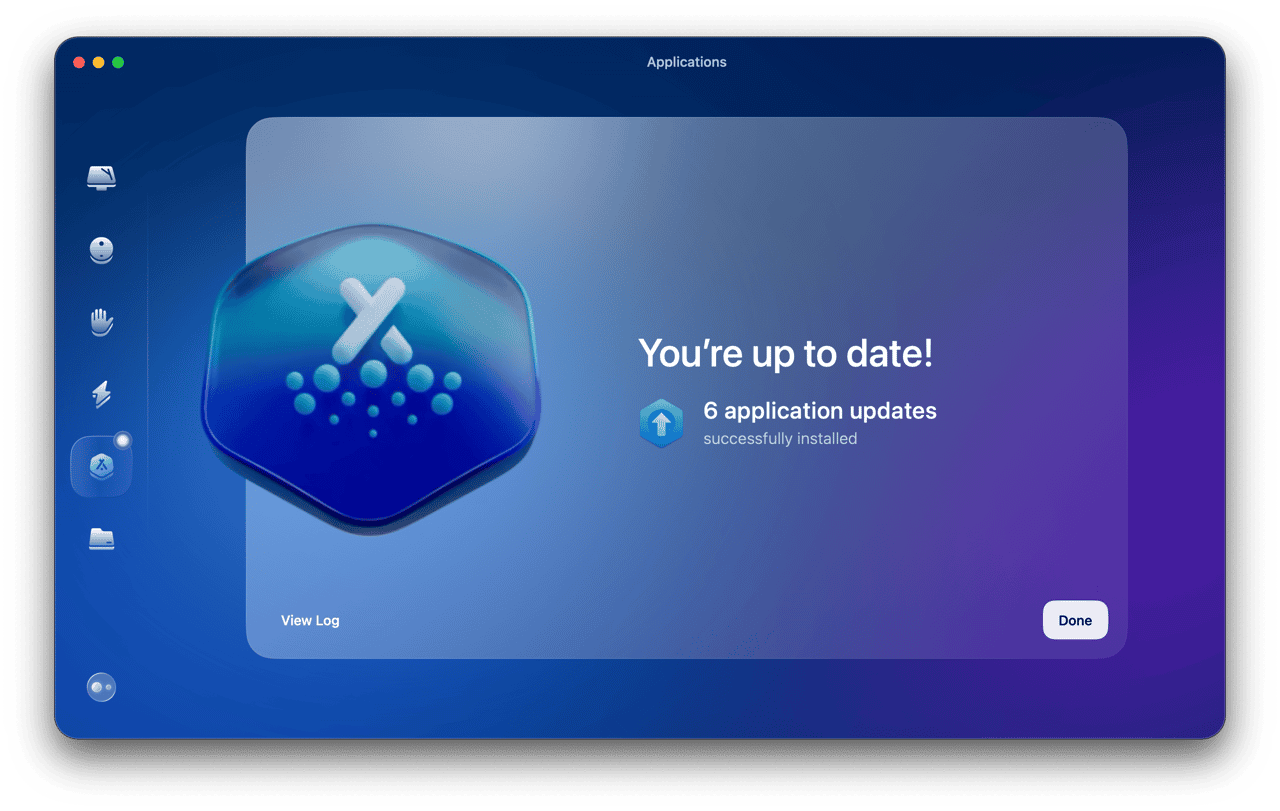Click the blue update arrow hexagon icon
This screenshot has width=1280, height=811.
click(x=661, y=424)
